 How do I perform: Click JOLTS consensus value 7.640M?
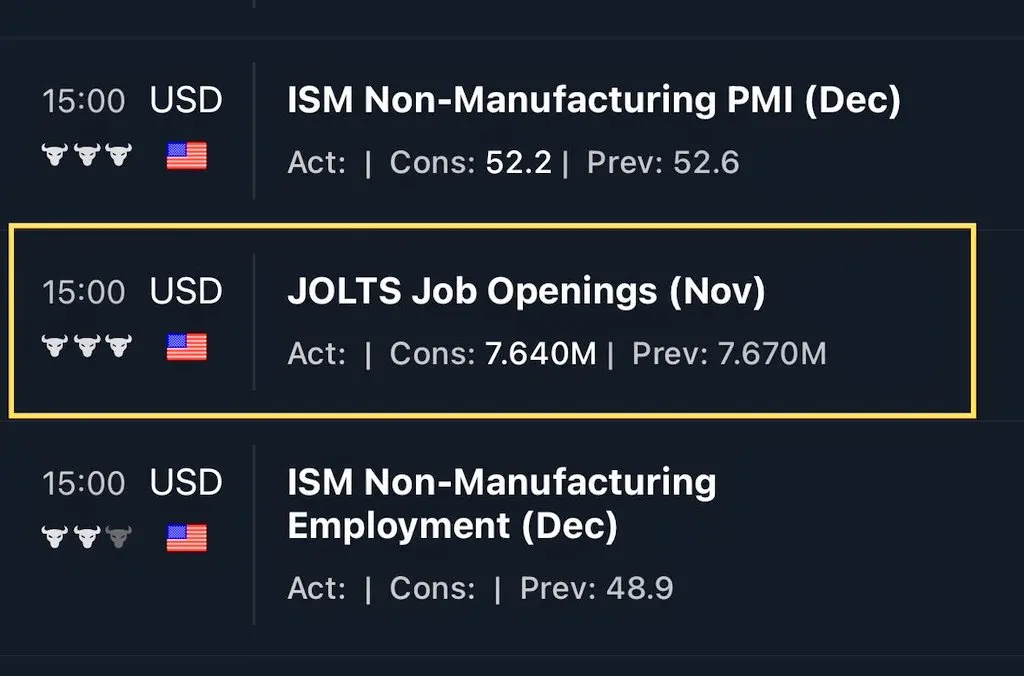(x=540, y=354)
